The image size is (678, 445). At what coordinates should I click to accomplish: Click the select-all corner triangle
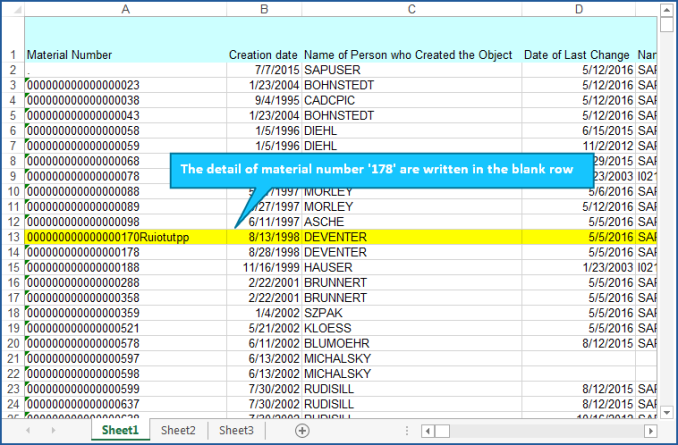coord(17,10)
